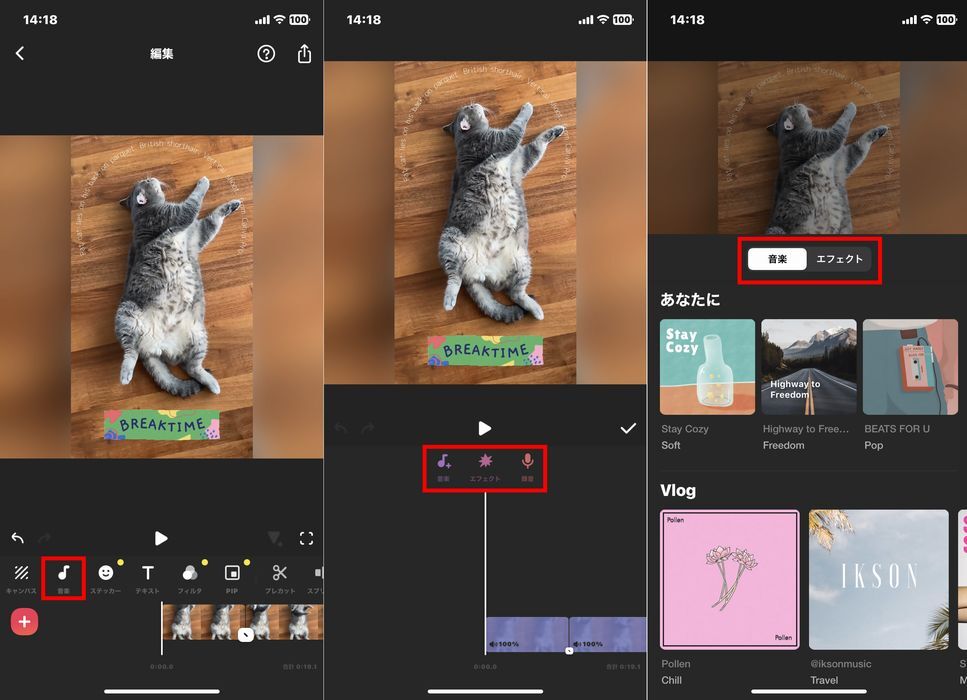Tap the microphone recording icon
967x700 pixels.
pyautogui.click(x=527, y=465)
